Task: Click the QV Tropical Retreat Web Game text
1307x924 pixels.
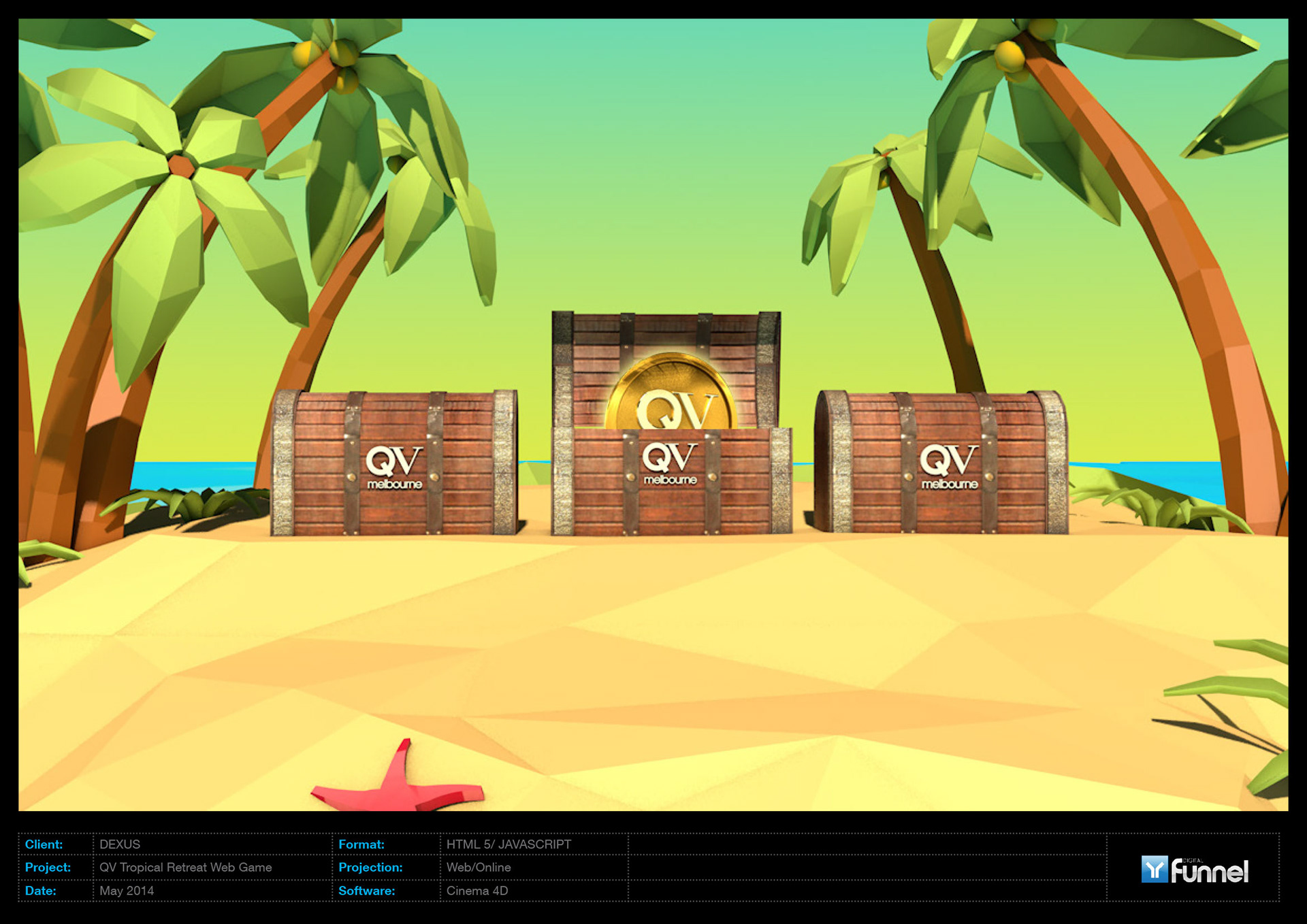Action: pyautogui.click(x=185, y=868)
